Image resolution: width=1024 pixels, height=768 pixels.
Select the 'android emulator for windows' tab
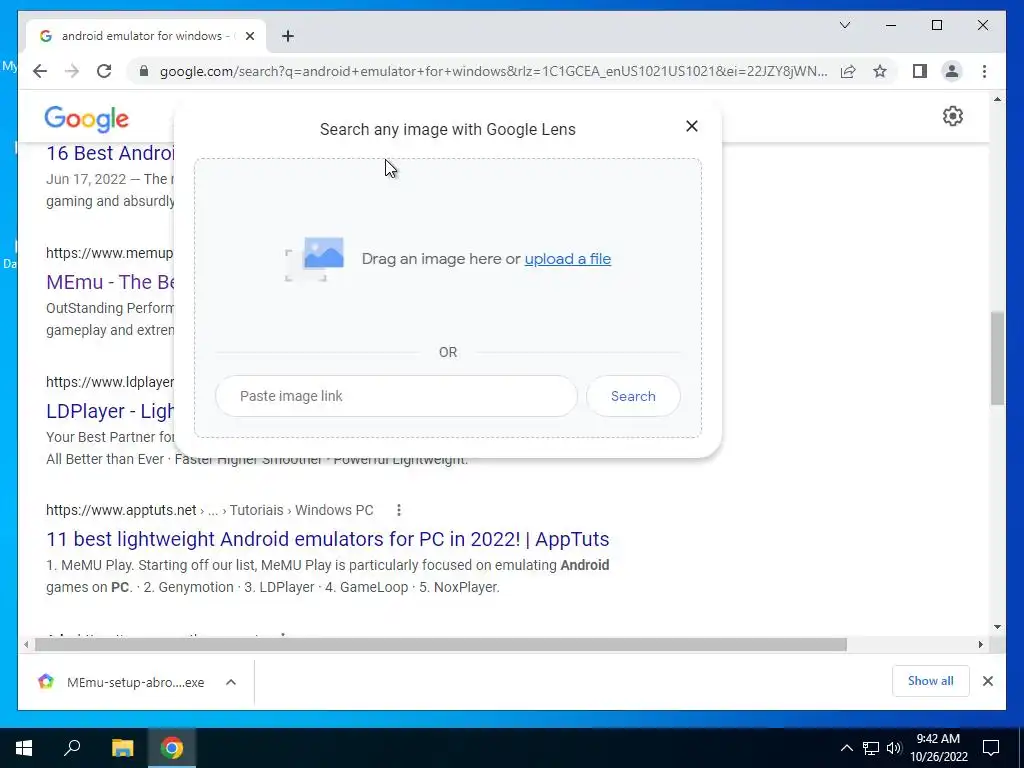click(146, 36)
